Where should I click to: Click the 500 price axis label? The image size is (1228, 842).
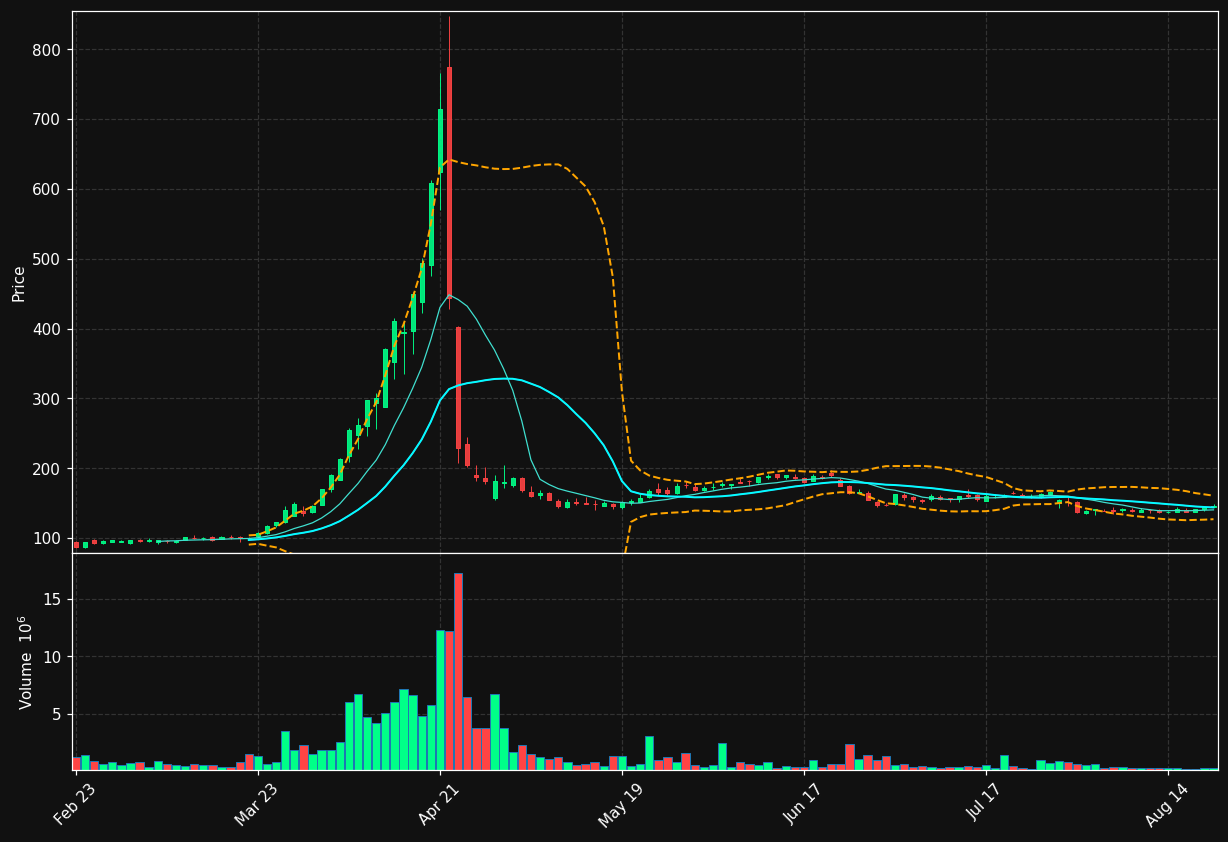click(47, 259)
